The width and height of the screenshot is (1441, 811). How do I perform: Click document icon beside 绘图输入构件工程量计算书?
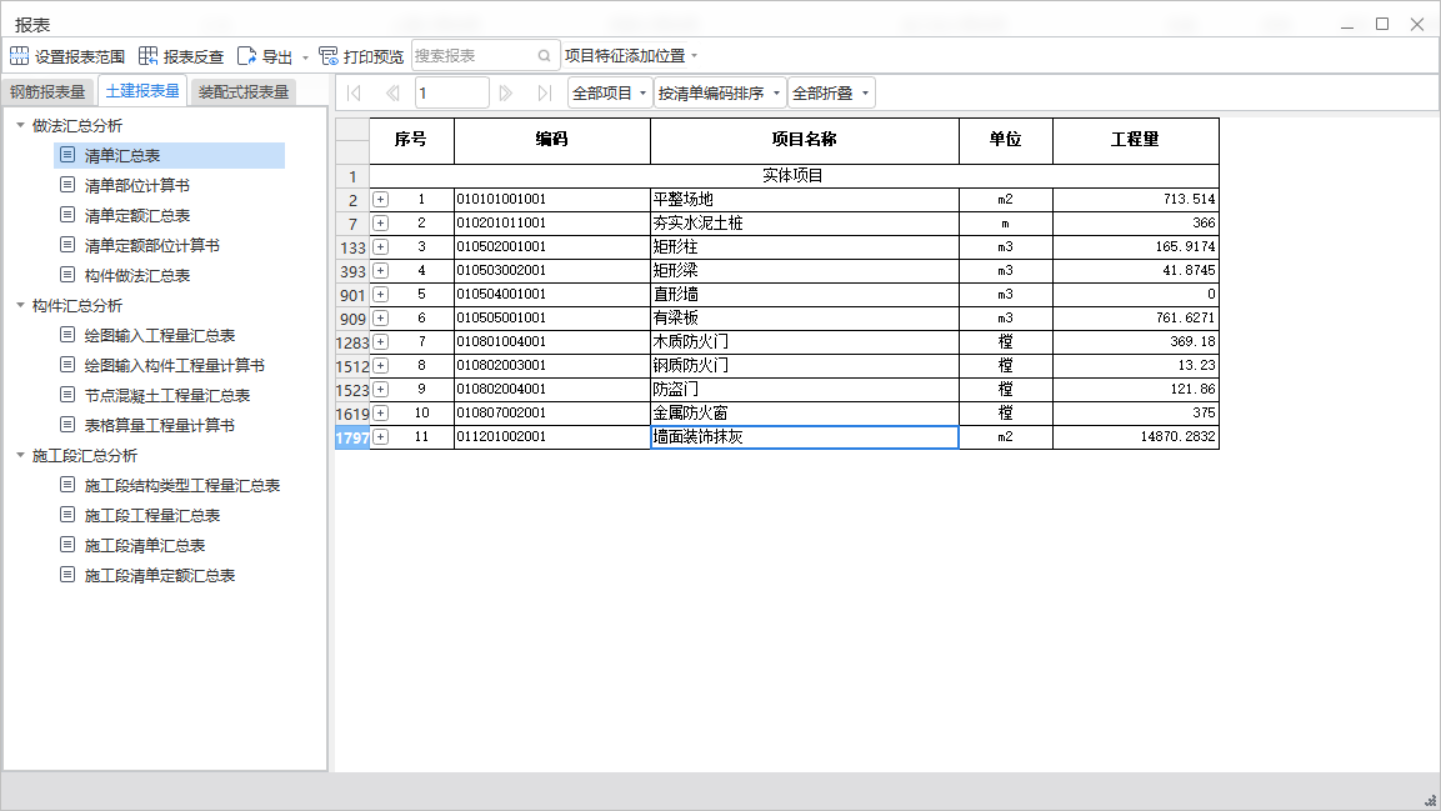67,365
